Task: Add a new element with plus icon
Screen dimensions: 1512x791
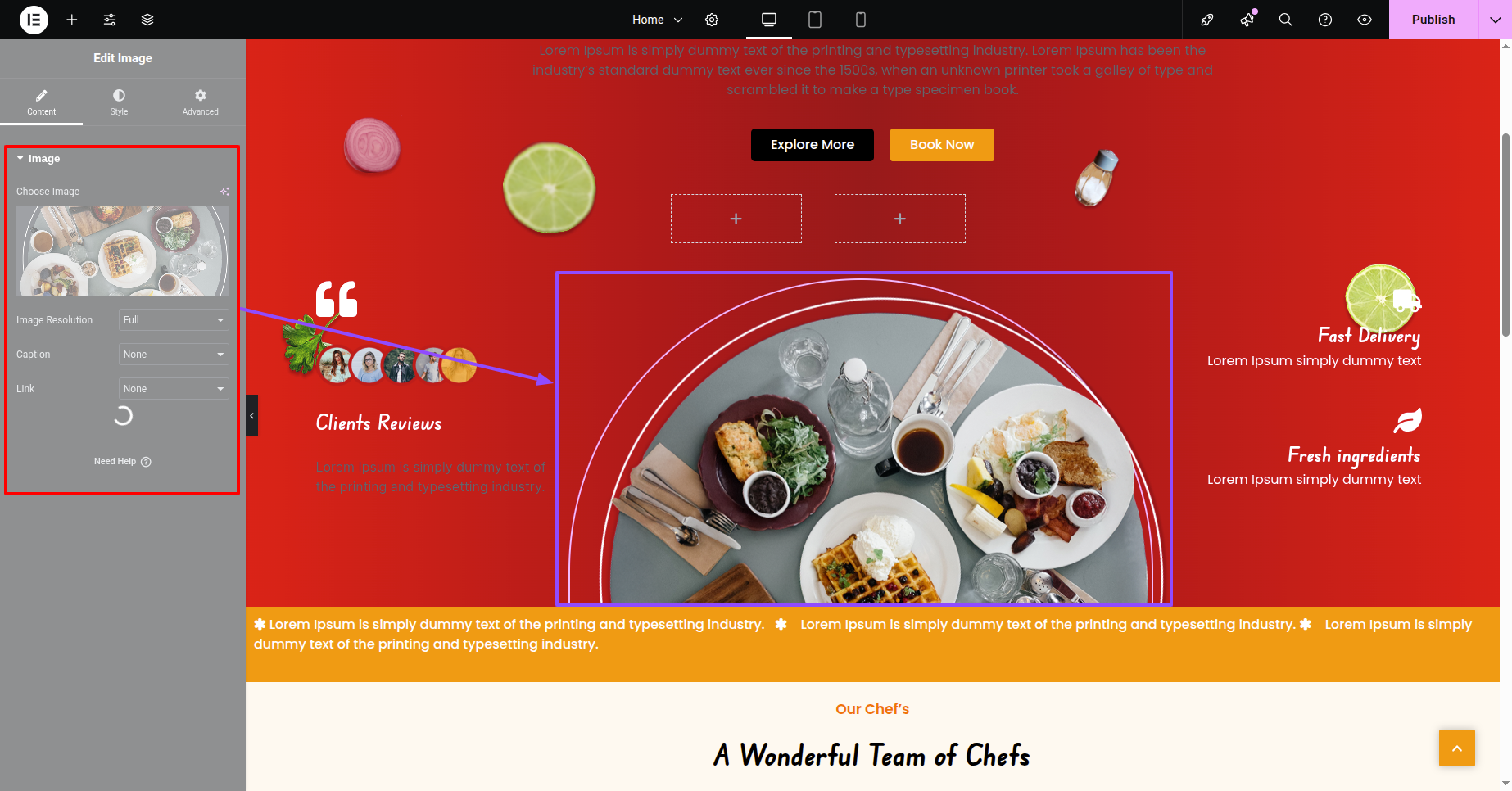Action: click(72, 20)
